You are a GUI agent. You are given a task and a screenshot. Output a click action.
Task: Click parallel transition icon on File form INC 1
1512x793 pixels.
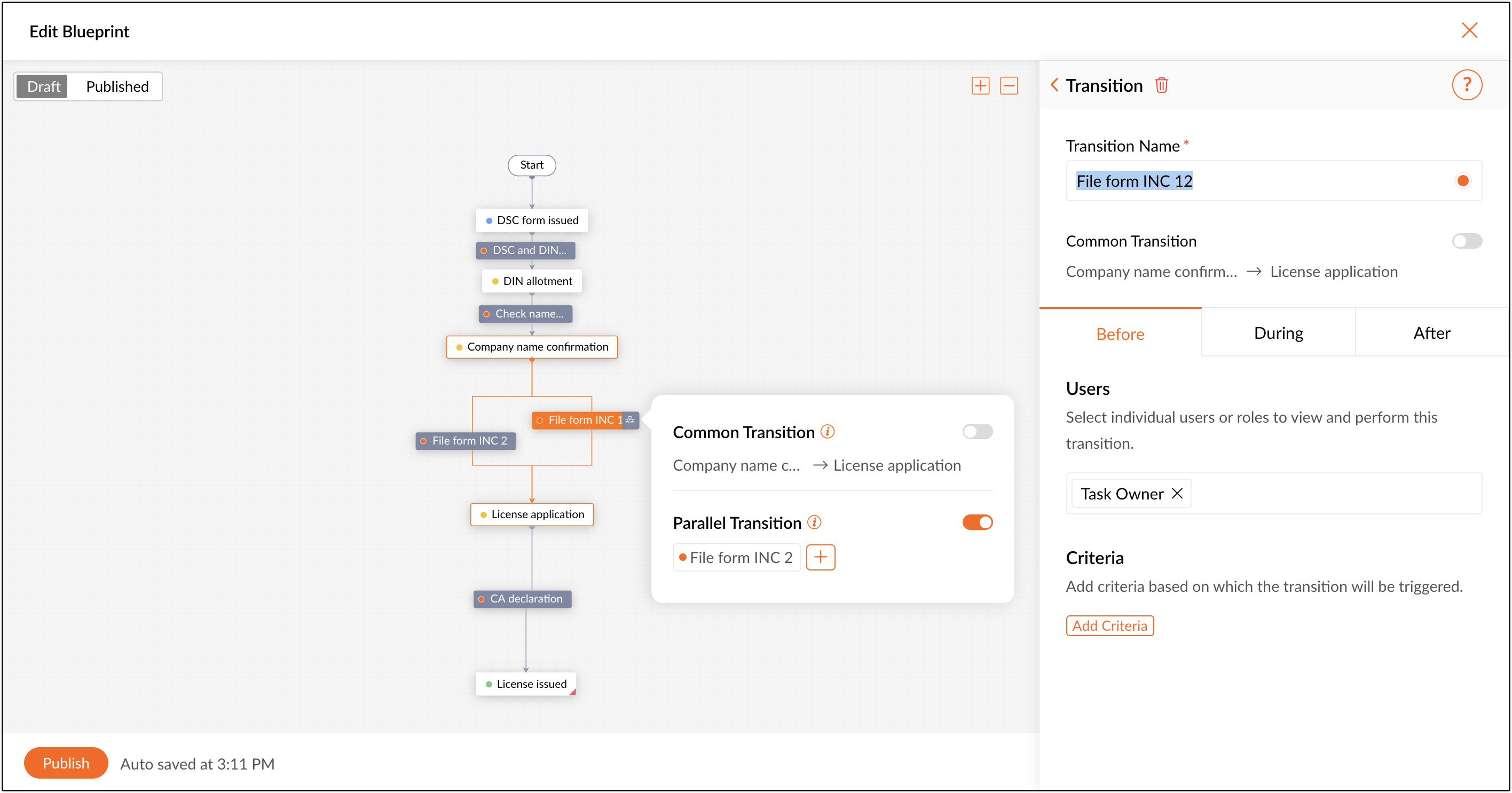[x=631, y=420]
